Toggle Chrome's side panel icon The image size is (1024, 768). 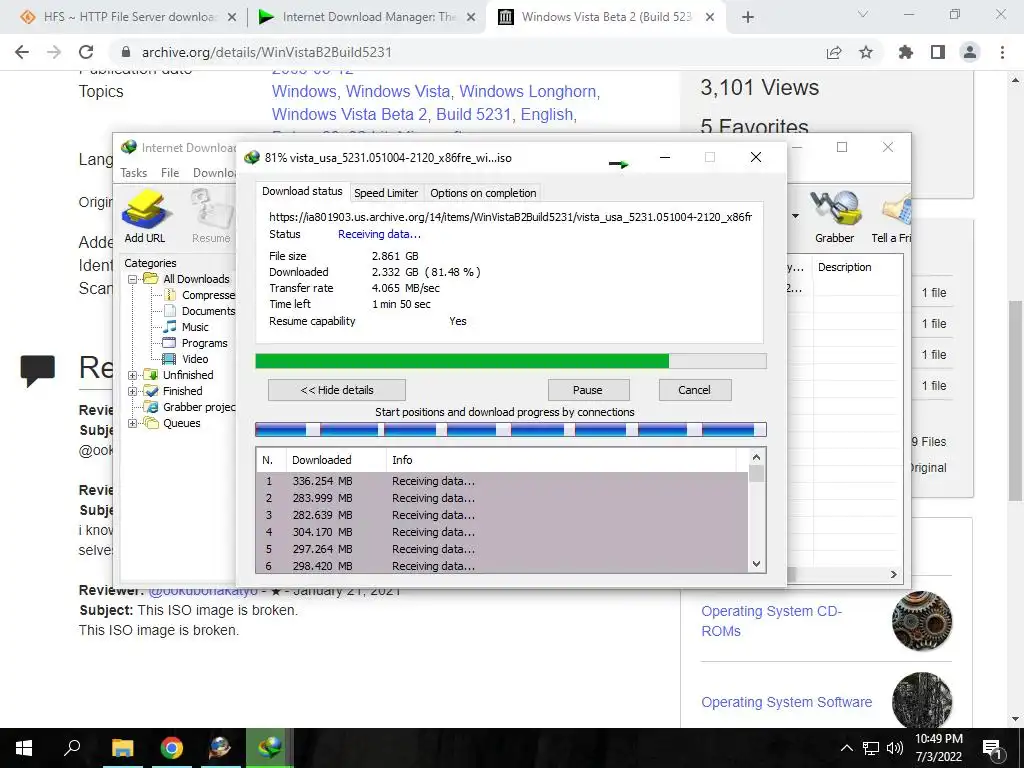point(938,52)
